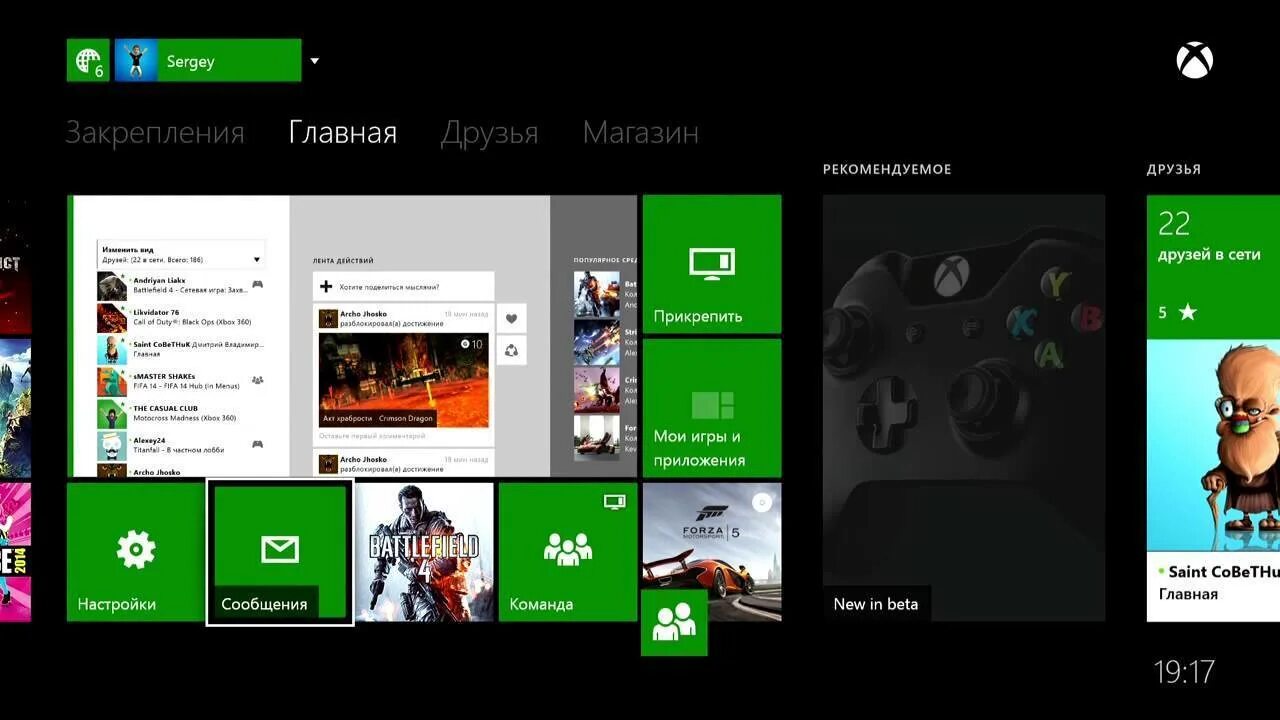Image resolution: width=1280 pixels, height=720 pixels.
Task: Switch to the Главная tab
Action: [x=343, y=132]
